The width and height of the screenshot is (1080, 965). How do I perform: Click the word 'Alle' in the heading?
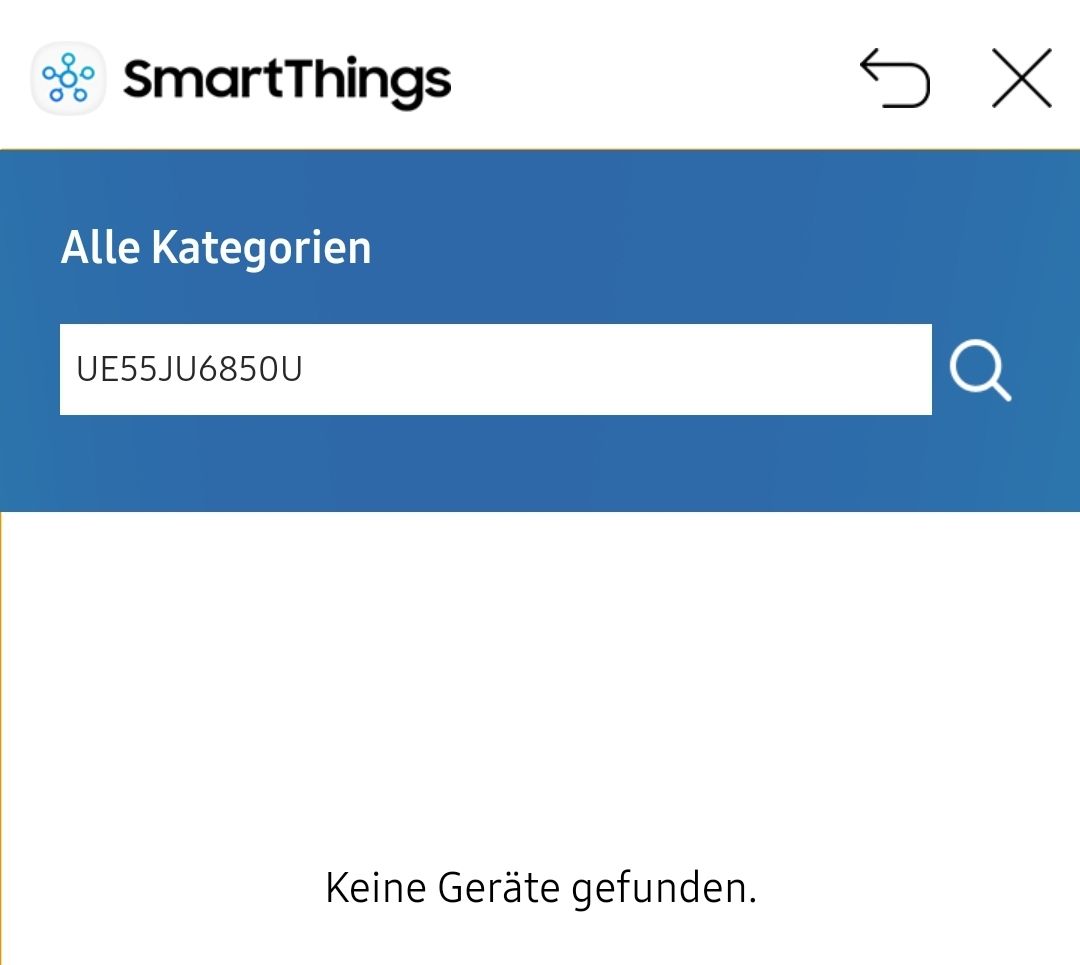(101, 248)
